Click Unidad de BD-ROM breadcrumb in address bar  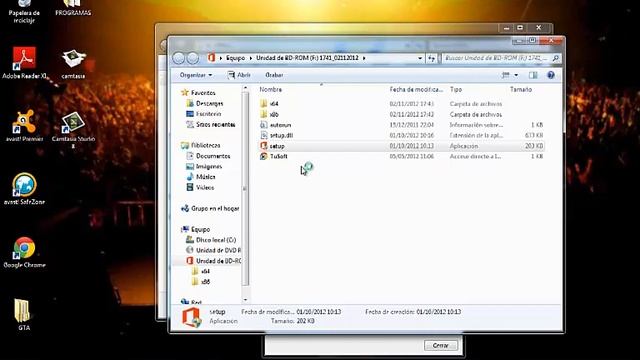[x=307, y=58]
